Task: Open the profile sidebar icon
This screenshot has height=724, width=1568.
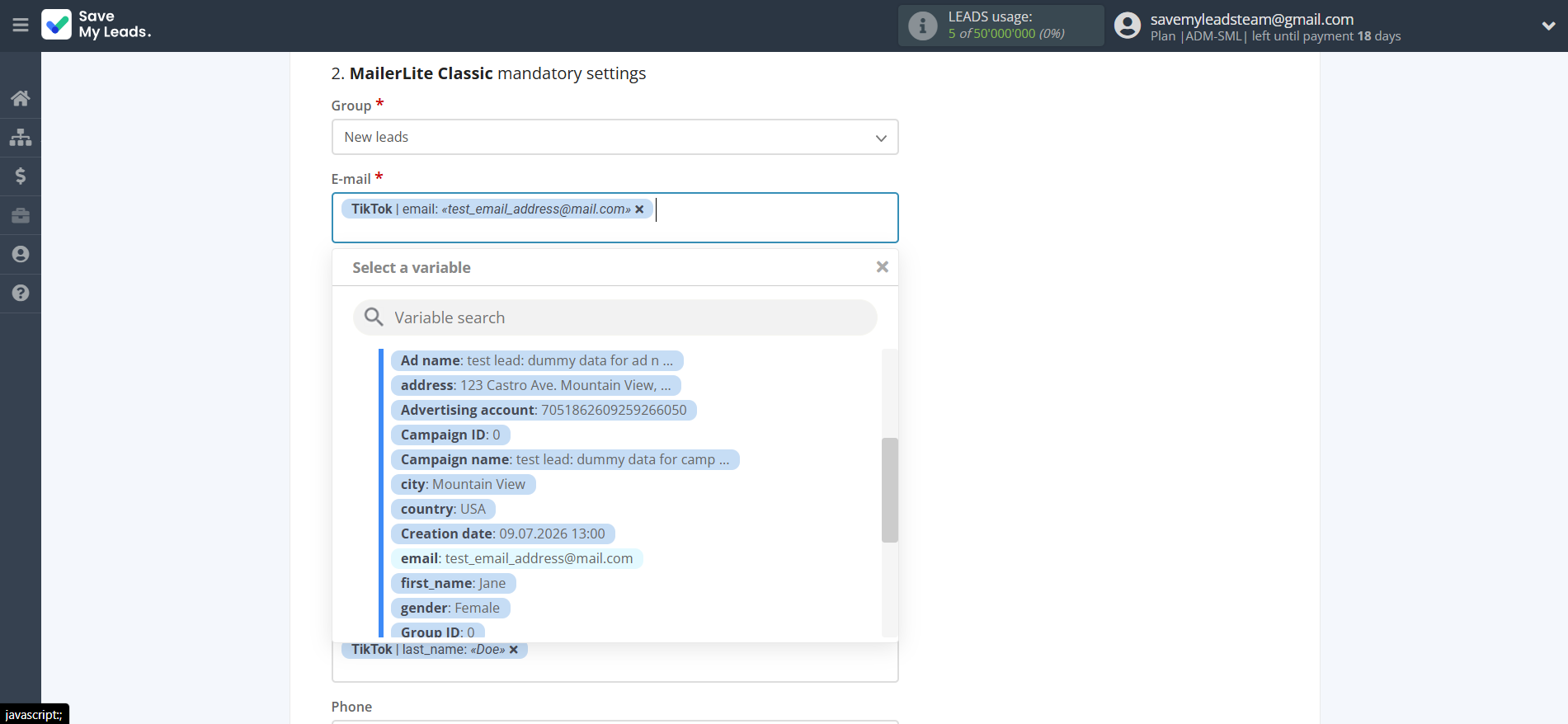Action: tap(21, 254)
